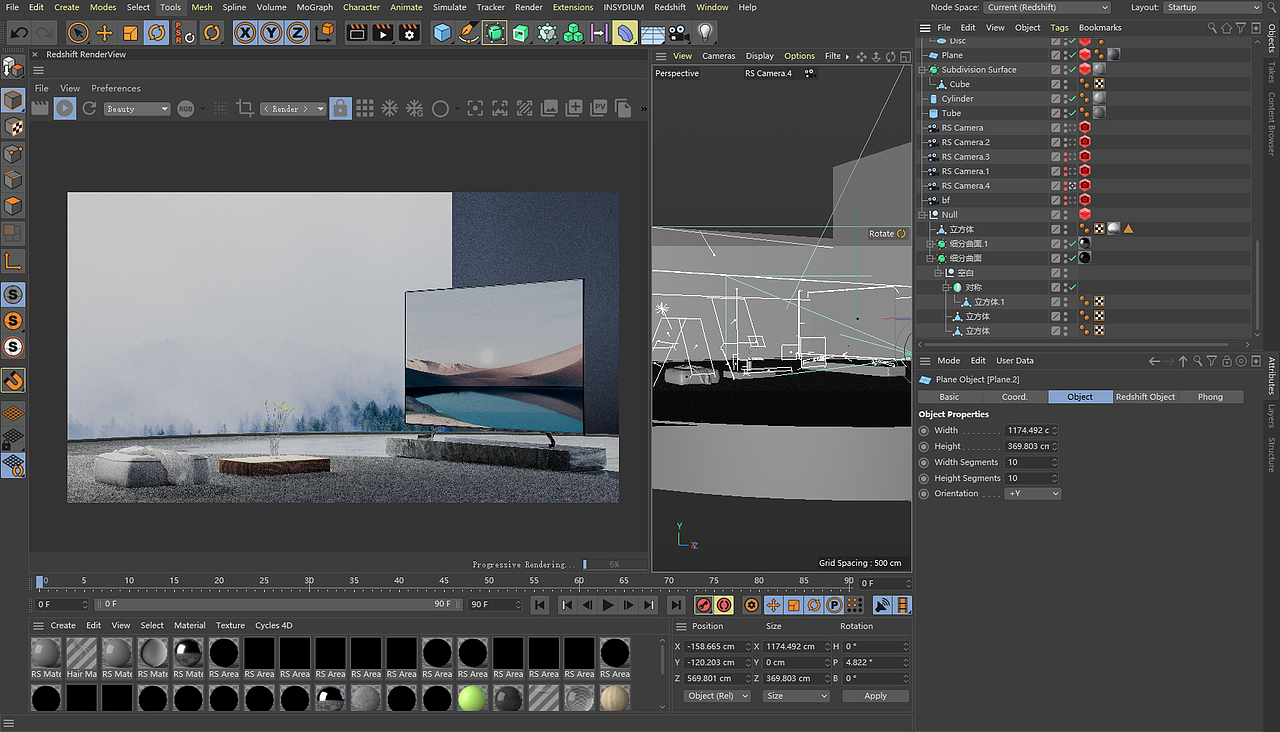This screenshot has height=732, width=1280.
Task: Collapse the Subdivision Surface tree item
Action: coord(923,70)
